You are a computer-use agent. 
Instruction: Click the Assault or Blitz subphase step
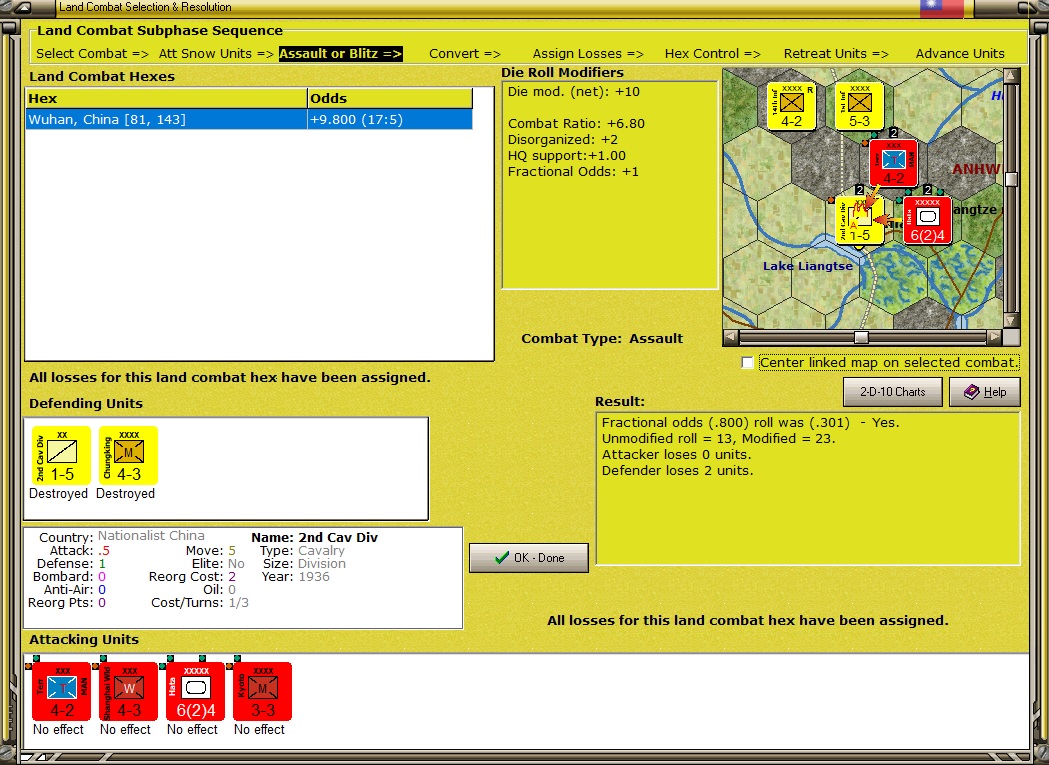point(341,54)
